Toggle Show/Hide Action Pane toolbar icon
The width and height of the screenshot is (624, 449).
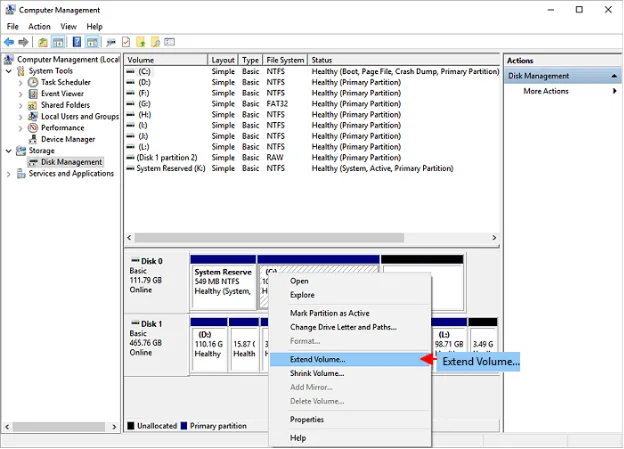tap(92, 42)
